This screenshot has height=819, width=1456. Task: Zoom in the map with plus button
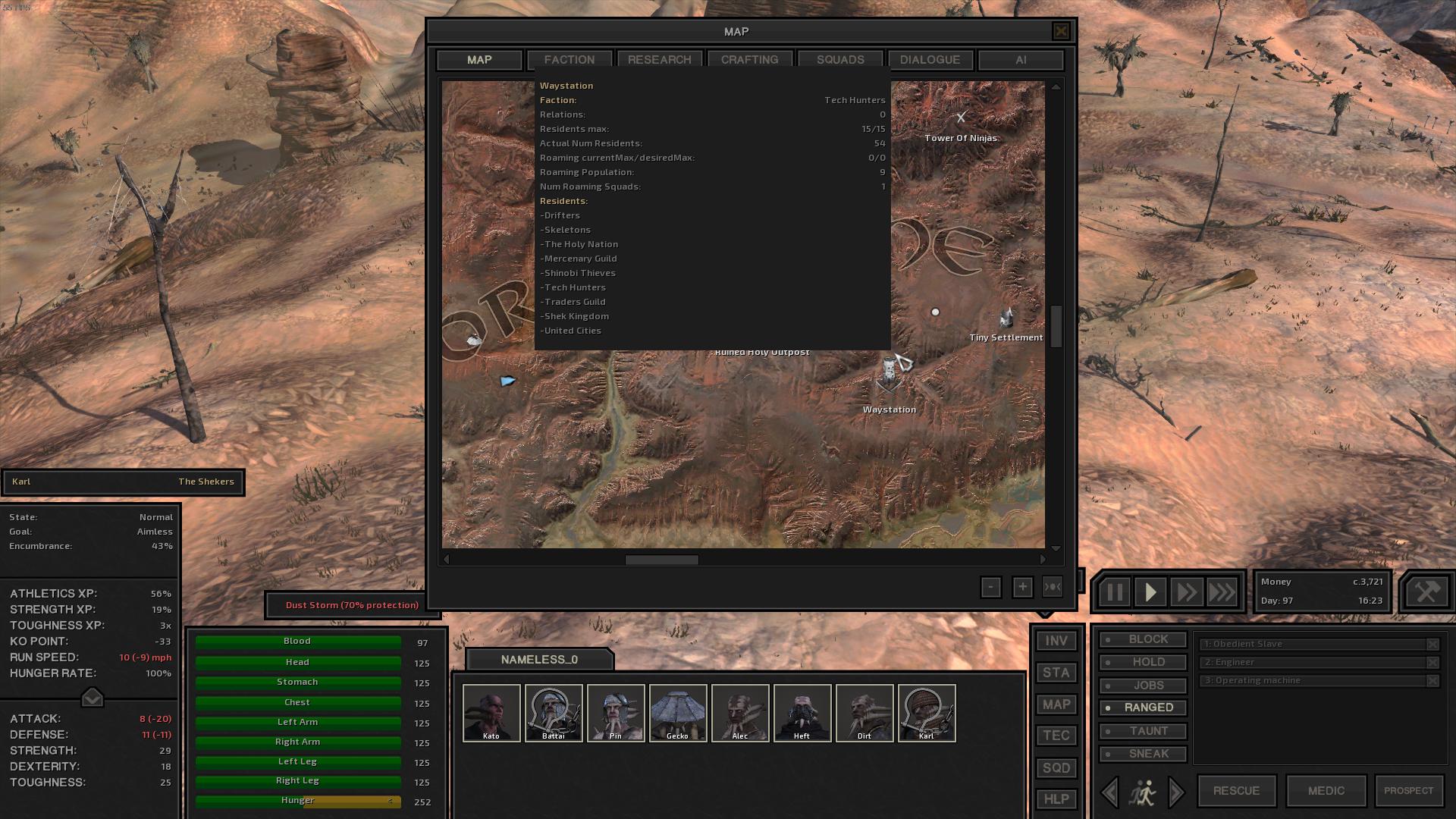1022,587
